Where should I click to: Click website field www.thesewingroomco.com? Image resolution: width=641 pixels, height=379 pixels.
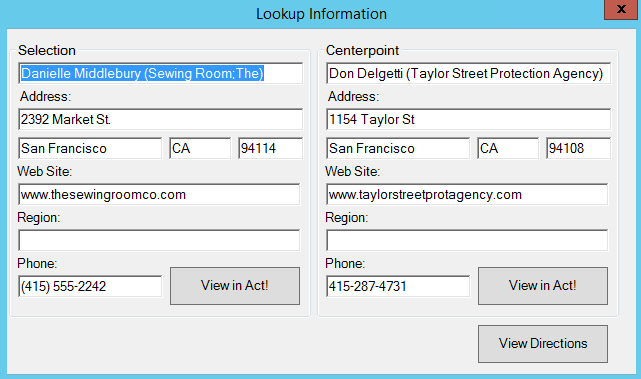coord(159,194)
